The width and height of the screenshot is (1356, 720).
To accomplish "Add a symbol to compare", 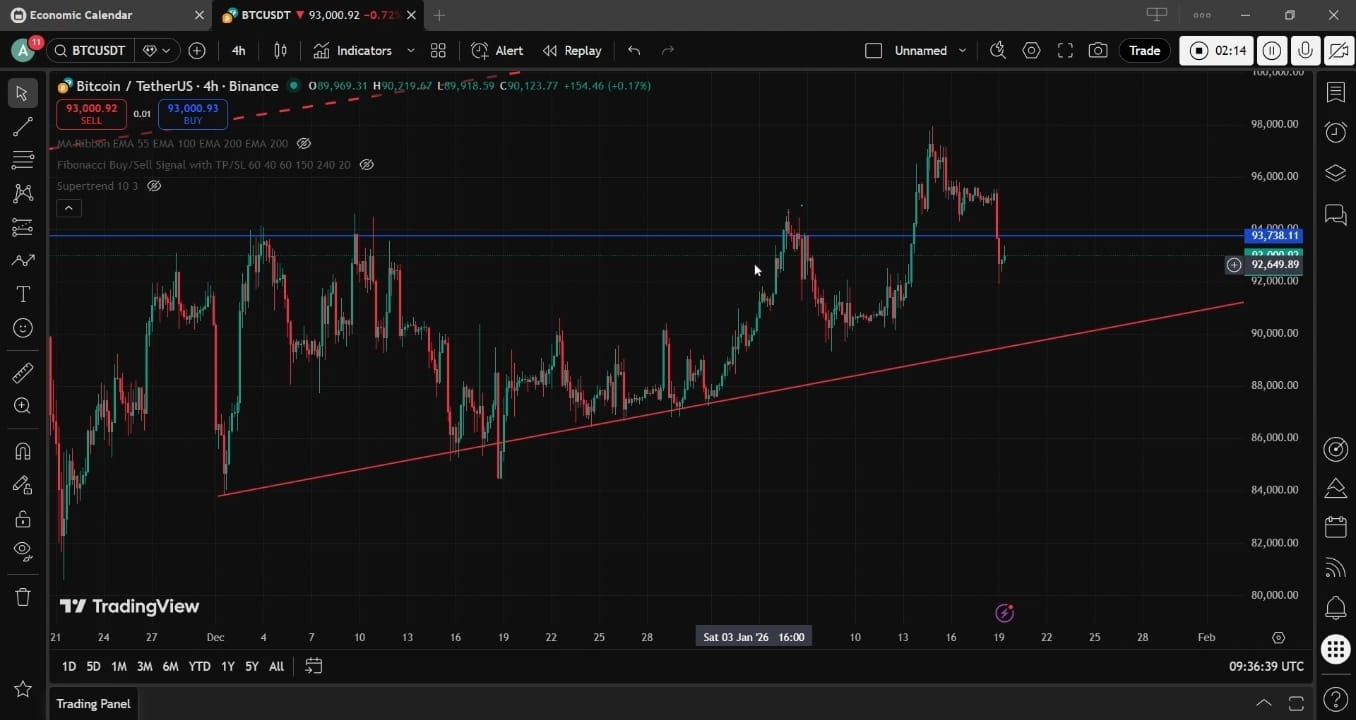I will coord(197,51).
